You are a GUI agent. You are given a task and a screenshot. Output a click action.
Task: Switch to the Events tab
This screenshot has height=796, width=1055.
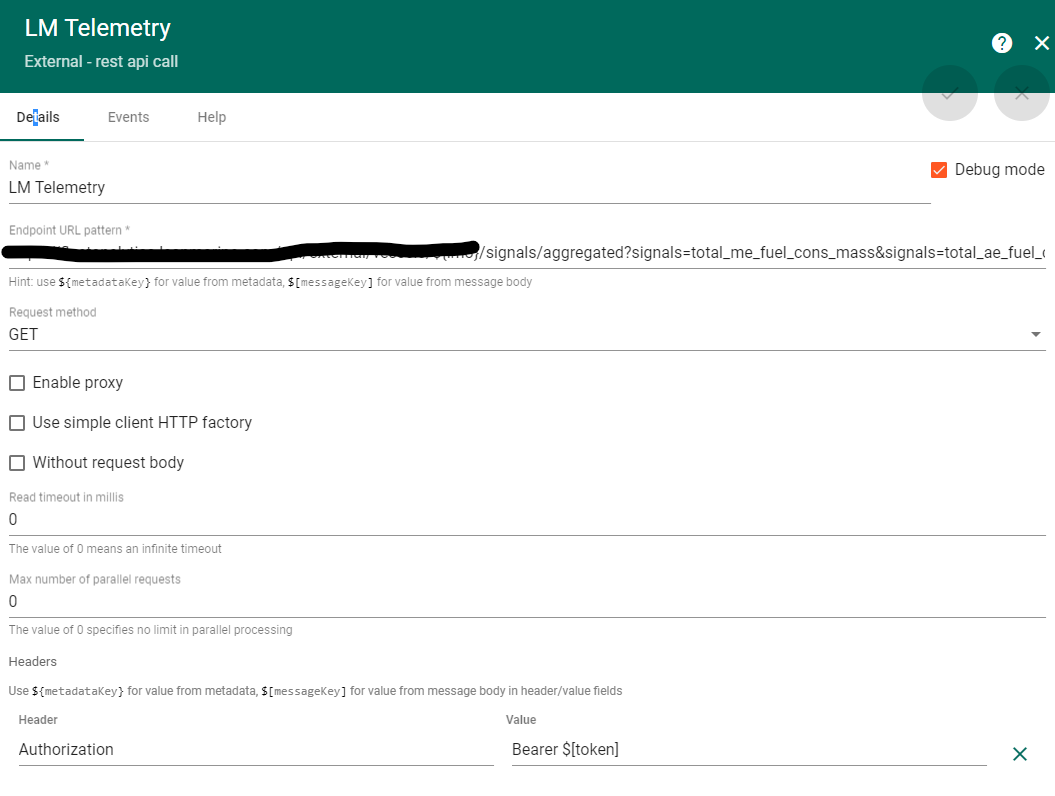click(x=128, y=117)
